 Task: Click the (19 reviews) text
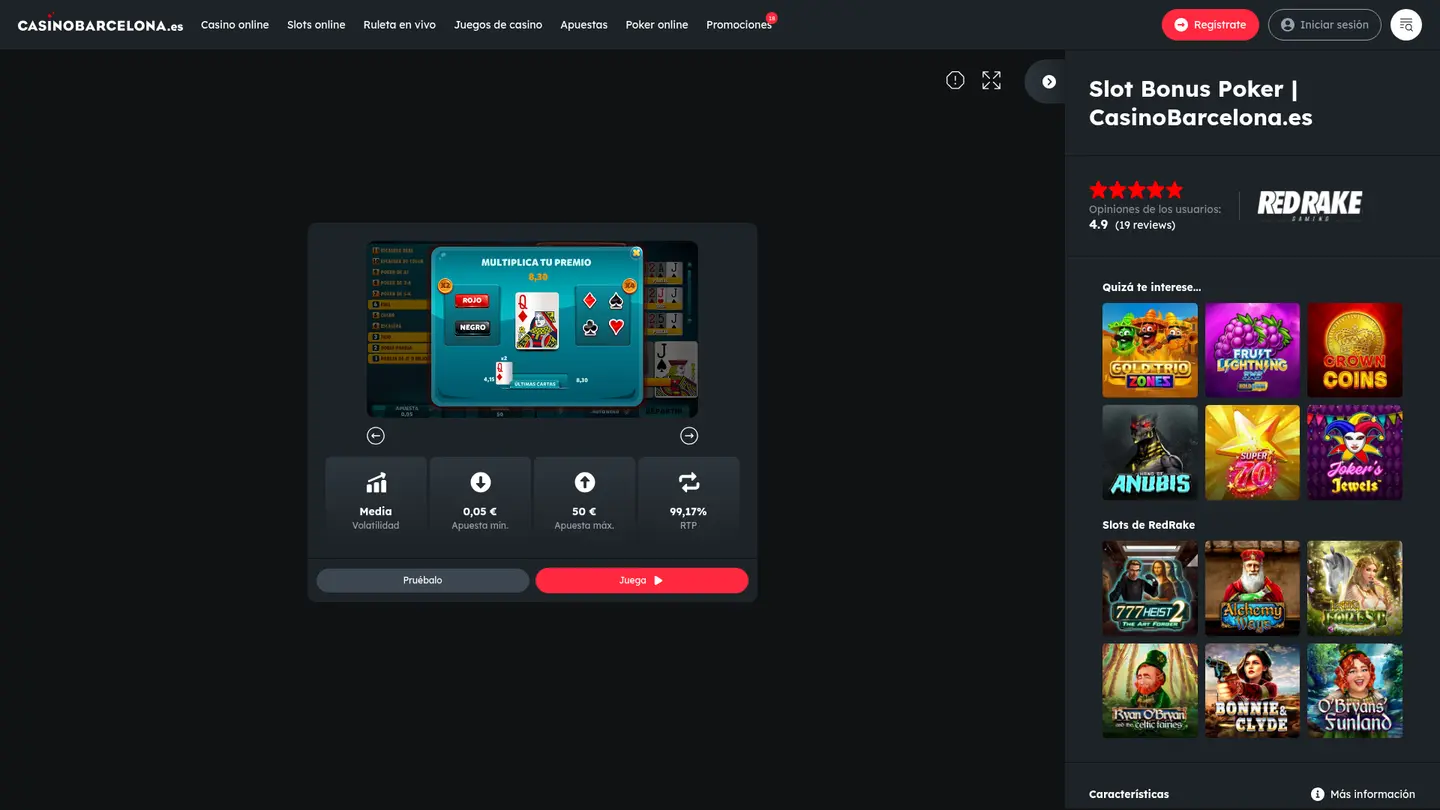[x=1145, y=225]
